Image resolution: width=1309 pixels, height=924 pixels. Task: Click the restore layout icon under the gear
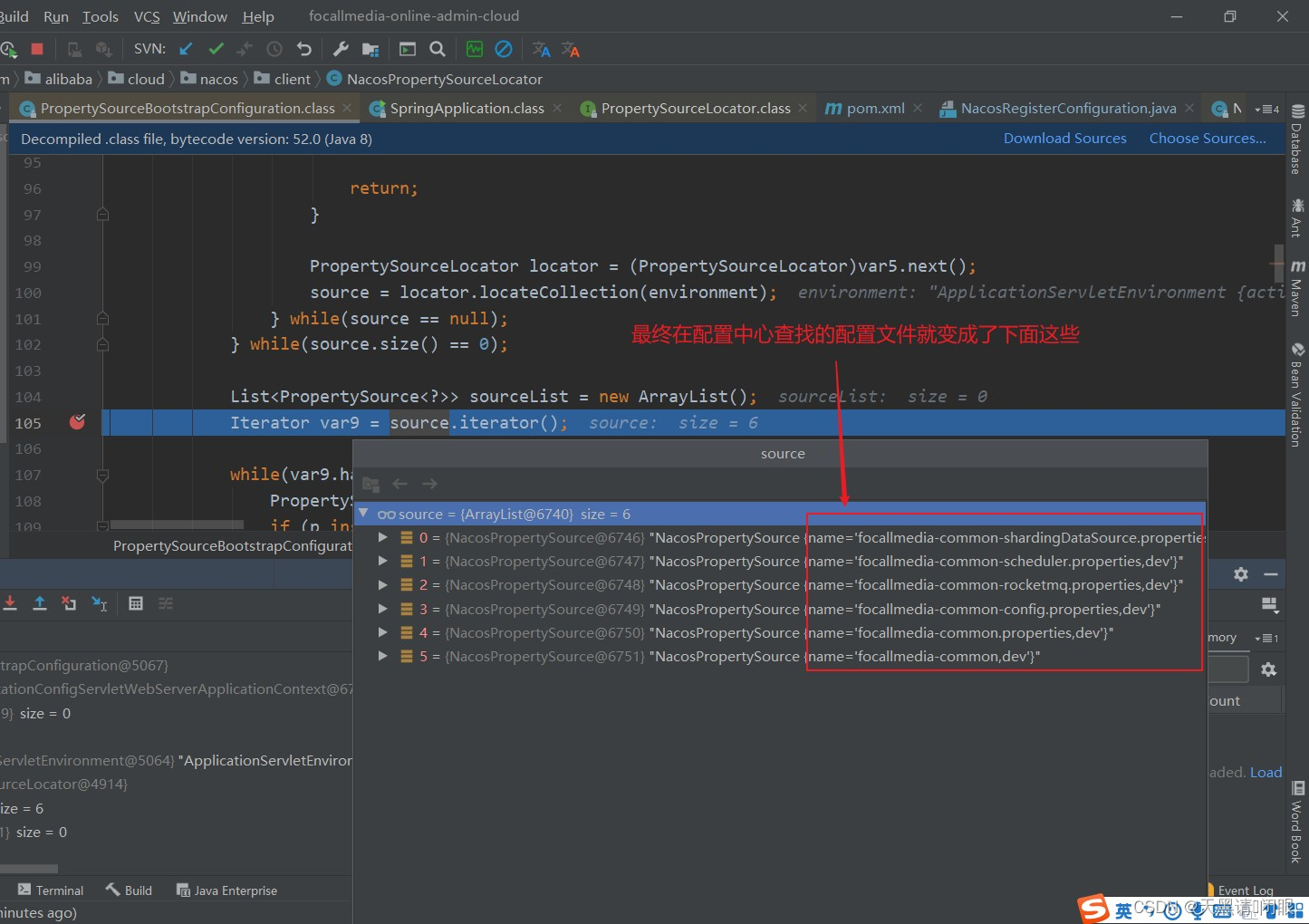pyautogui.click(x=1270, y=604)
